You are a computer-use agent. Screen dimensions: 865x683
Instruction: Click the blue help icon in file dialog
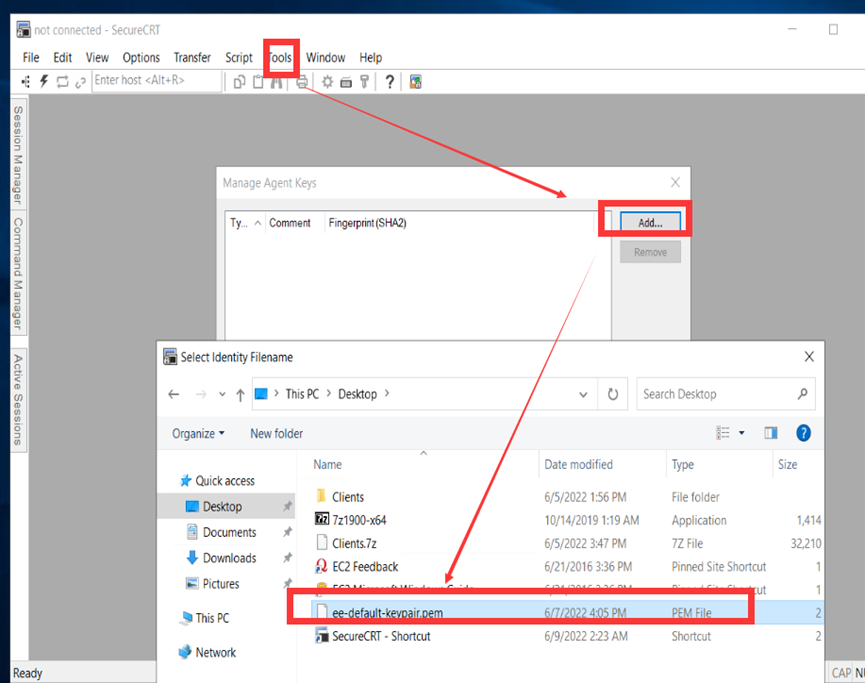click(x=802, y=433)
